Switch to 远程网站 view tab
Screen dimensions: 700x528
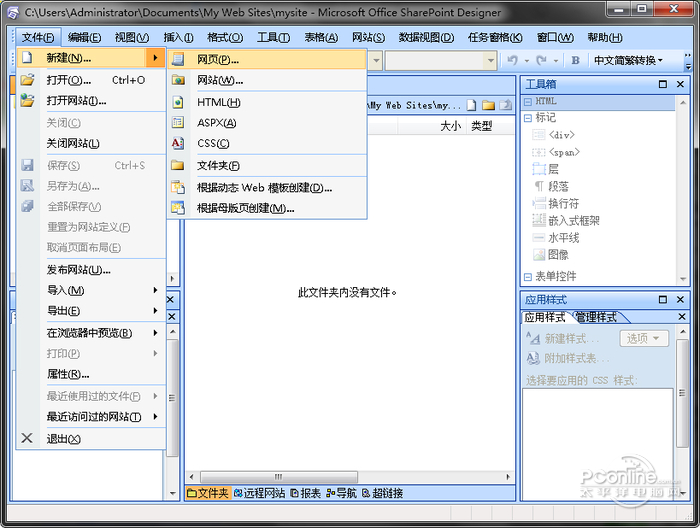260,493
